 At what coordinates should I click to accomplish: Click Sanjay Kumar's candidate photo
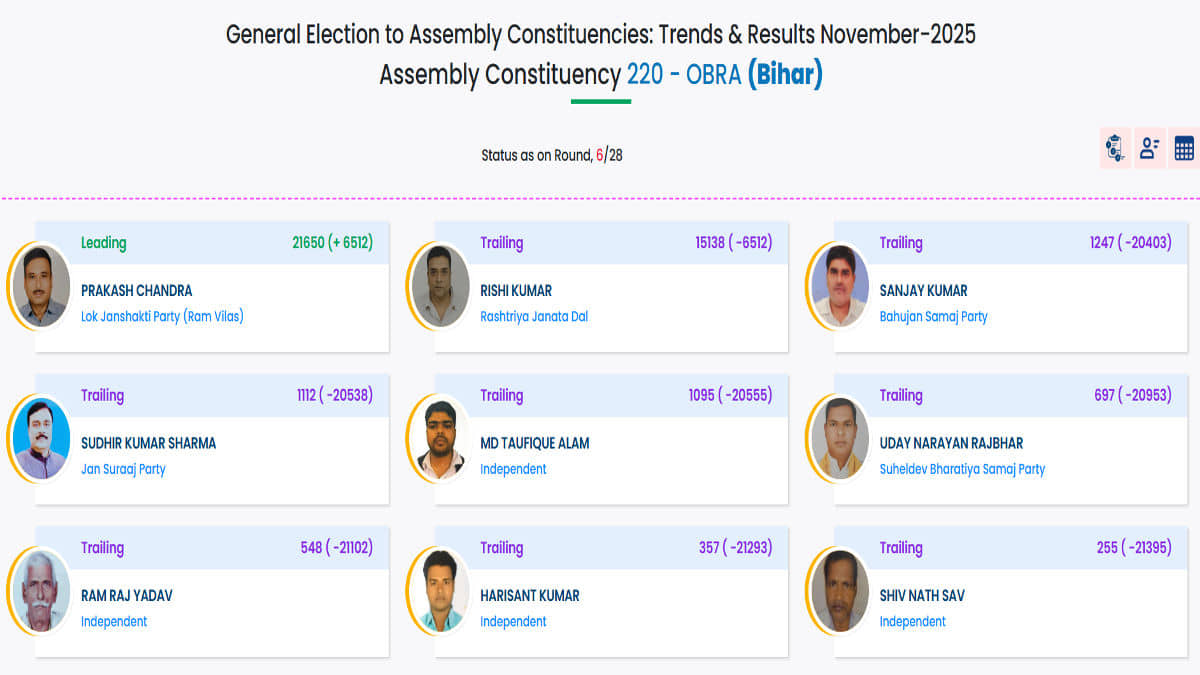pos(840,286)
